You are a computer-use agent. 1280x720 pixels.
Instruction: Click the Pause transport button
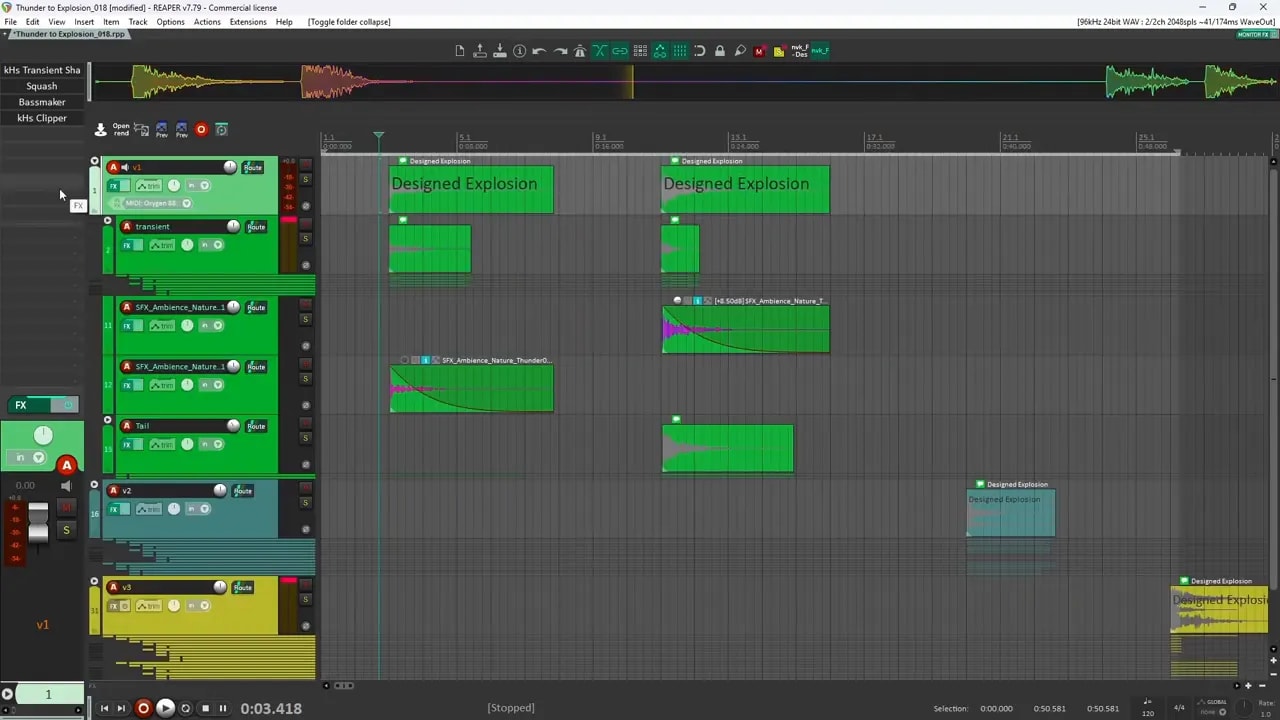[223, 708]
